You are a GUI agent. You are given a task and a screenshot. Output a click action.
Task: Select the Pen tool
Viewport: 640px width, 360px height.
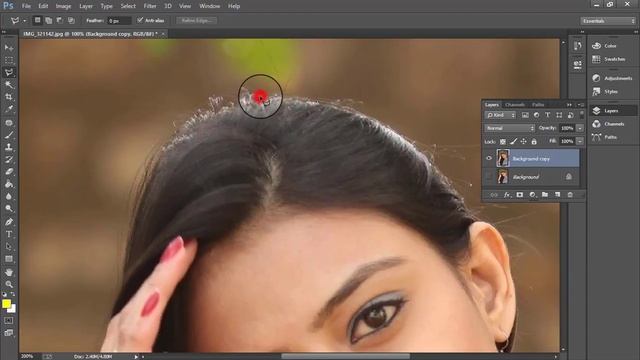click(x=9, y=222)
